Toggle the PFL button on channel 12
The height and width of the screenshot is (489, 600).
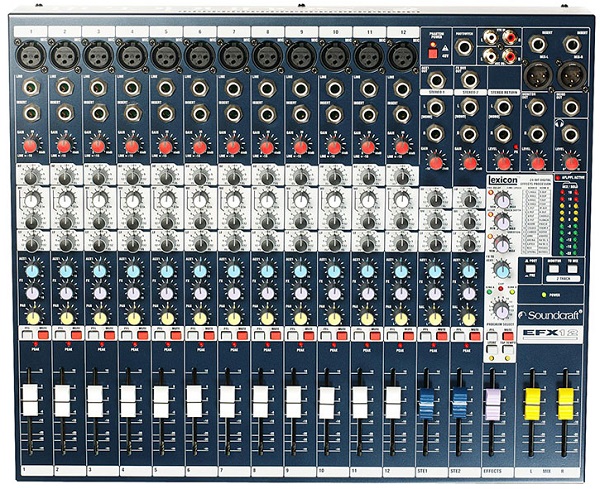(x=392, y=336)
